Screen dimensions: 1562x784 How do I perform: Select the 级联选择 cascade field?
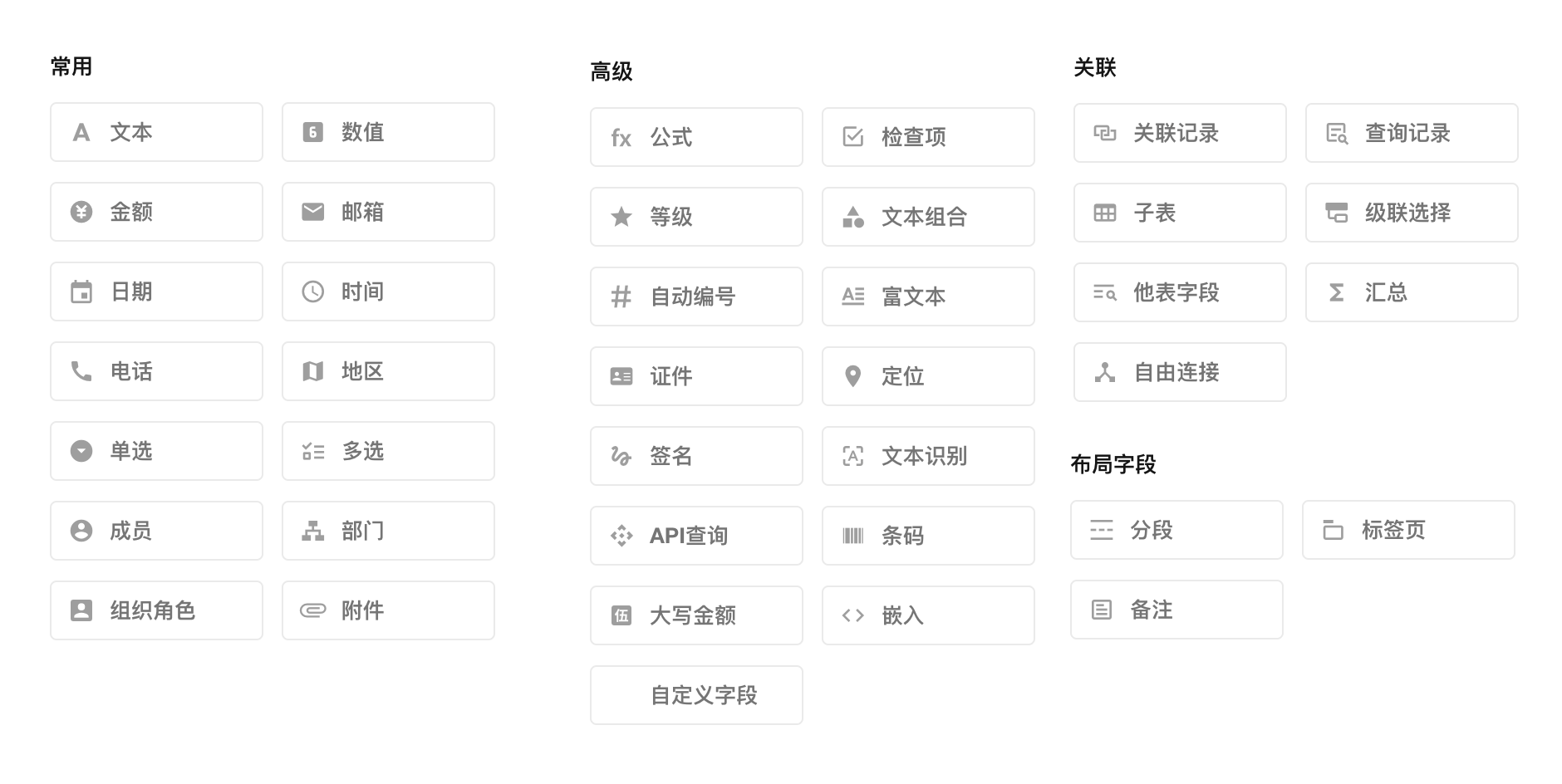tap(1412, 213)
